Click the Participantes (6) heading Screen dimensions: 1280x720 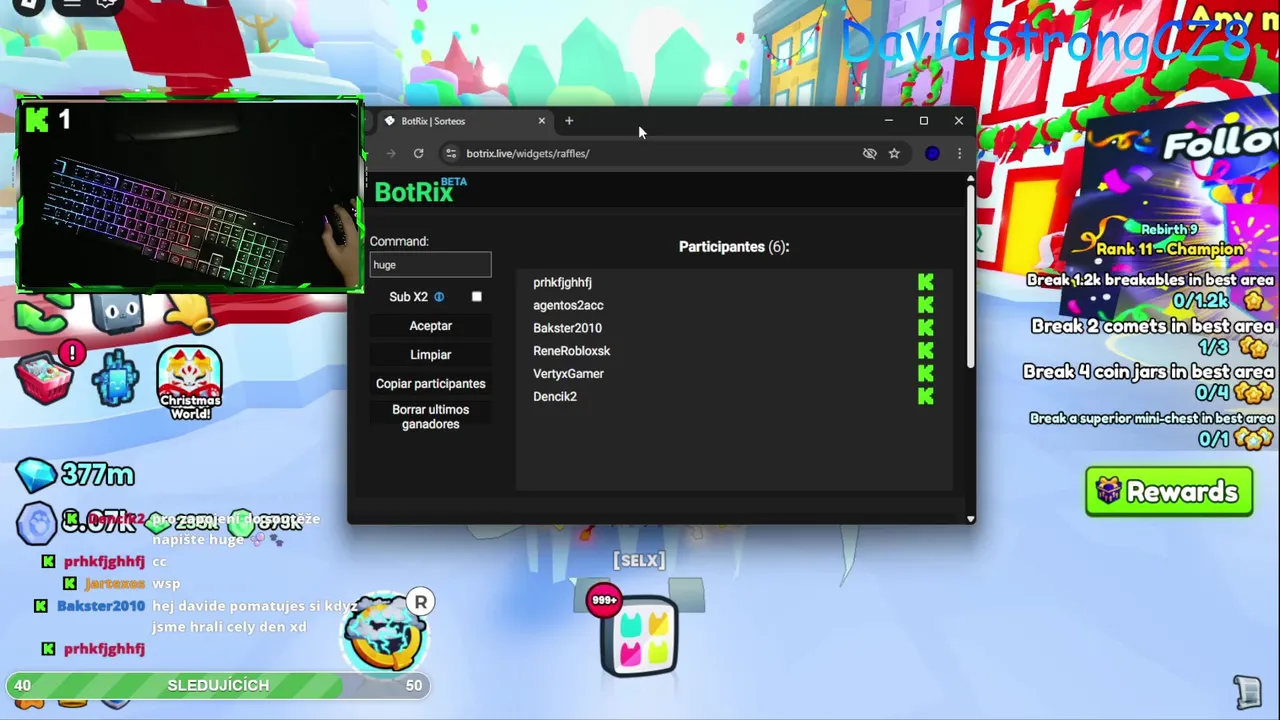coord(734,247)
